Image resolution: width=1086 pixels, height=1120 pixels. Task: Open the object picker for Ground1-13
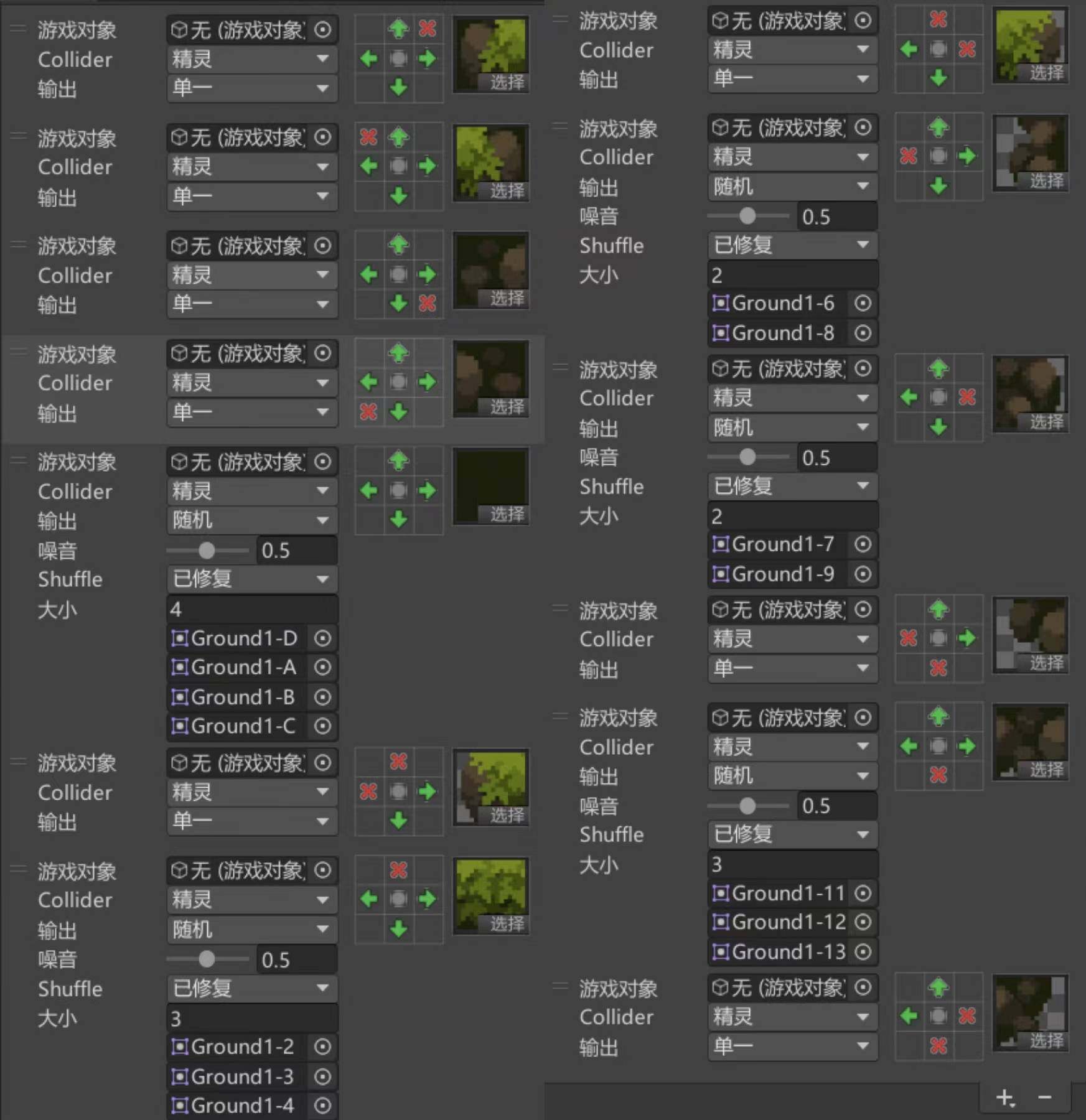tap(863, 951)
